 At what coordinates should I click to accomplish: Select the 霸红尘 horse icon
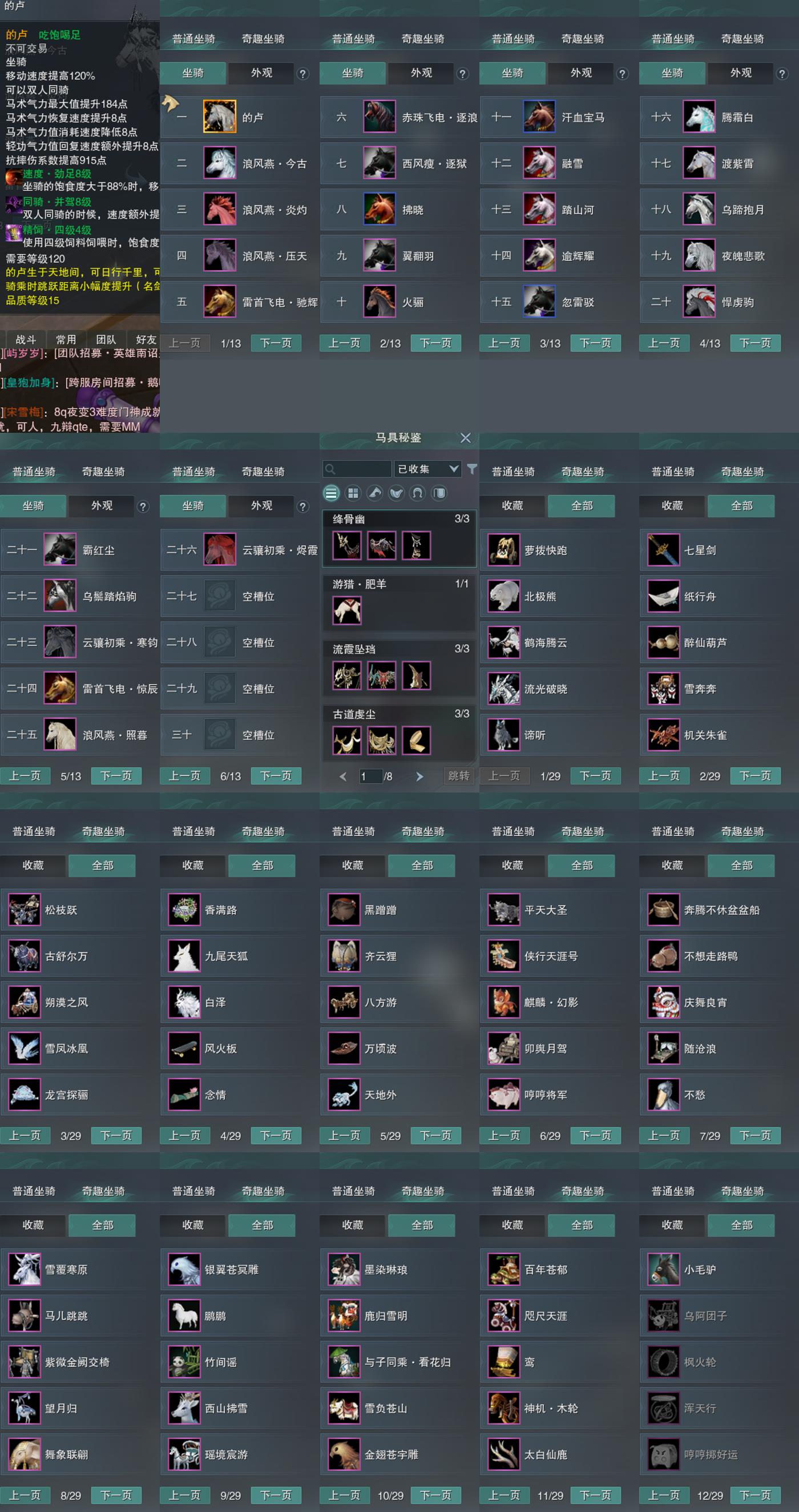point(60,549)
